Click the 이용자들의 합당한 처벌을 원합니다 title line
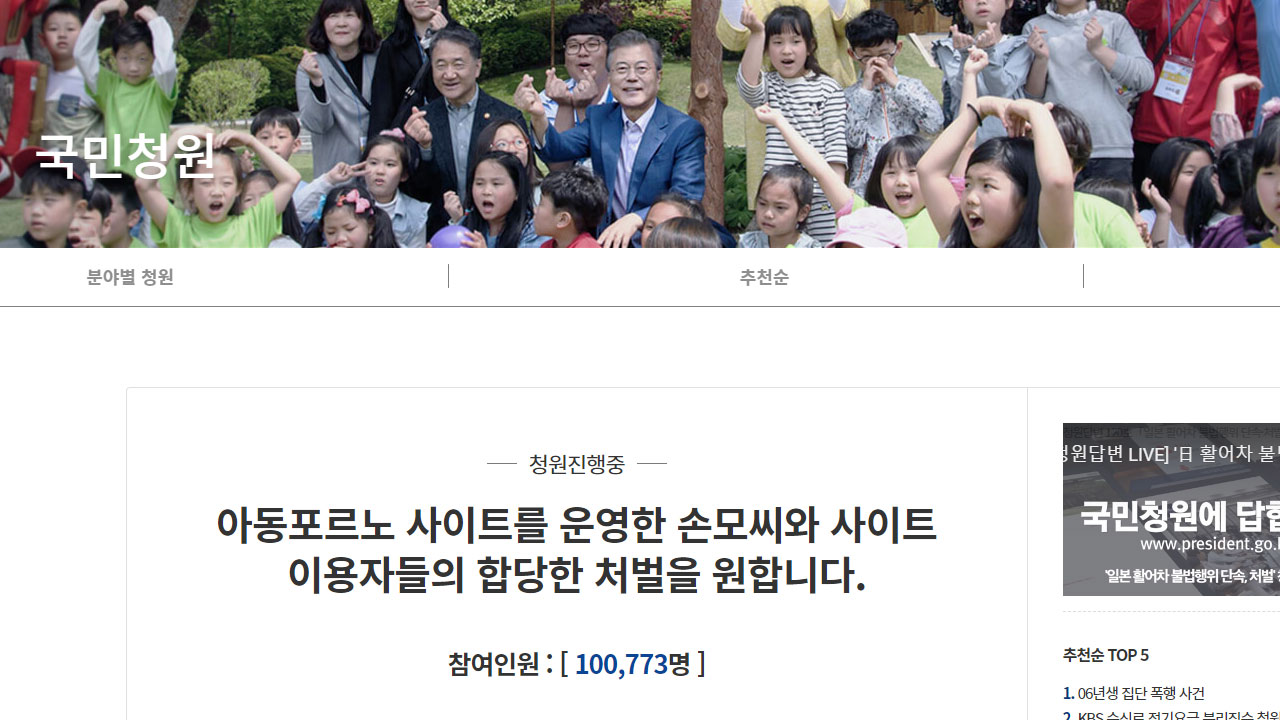Viewport: 1280px width, 720px height. (x=576, y=575)
